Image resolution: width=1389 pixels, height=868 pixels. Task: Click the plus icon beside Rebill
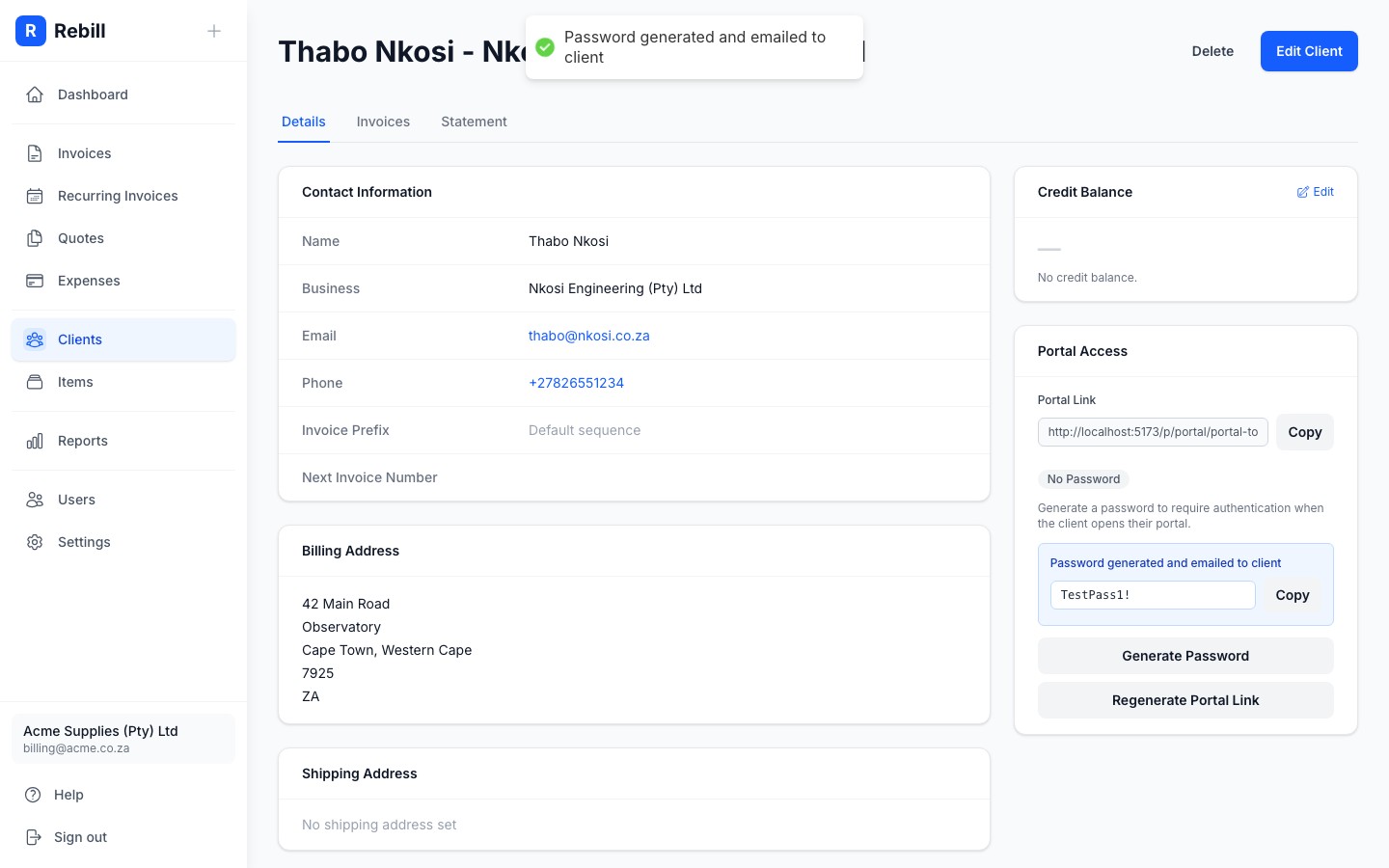214,31
